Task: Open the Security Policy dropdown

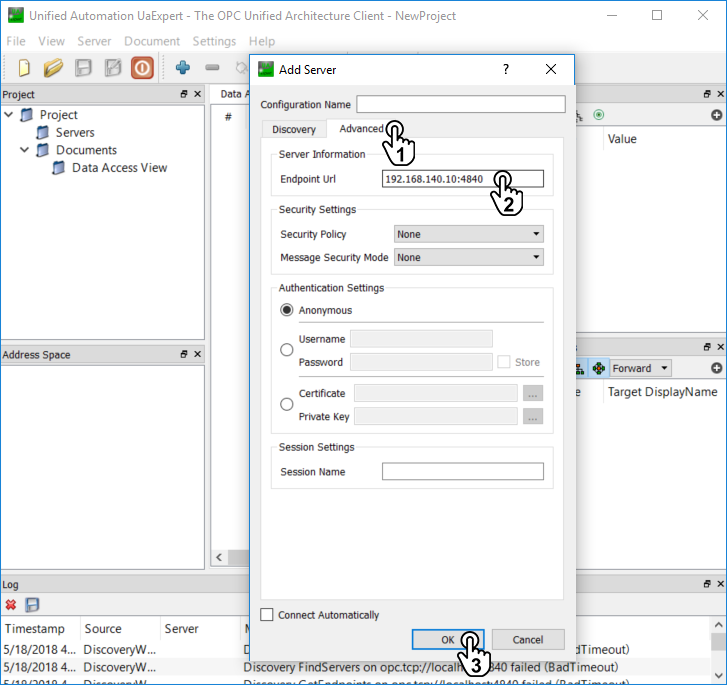Action: [x=469, y=234]
